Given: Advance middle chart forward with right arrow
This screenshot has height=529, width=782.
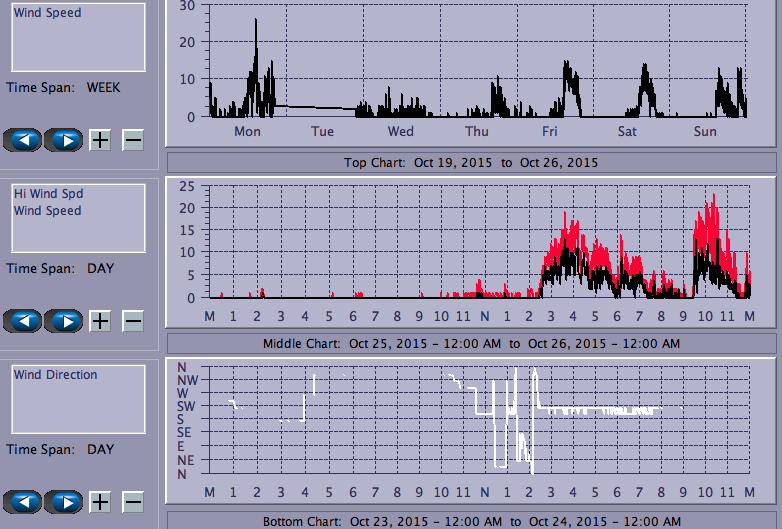Looking at the screenshot, I should [x=64, y=321].
